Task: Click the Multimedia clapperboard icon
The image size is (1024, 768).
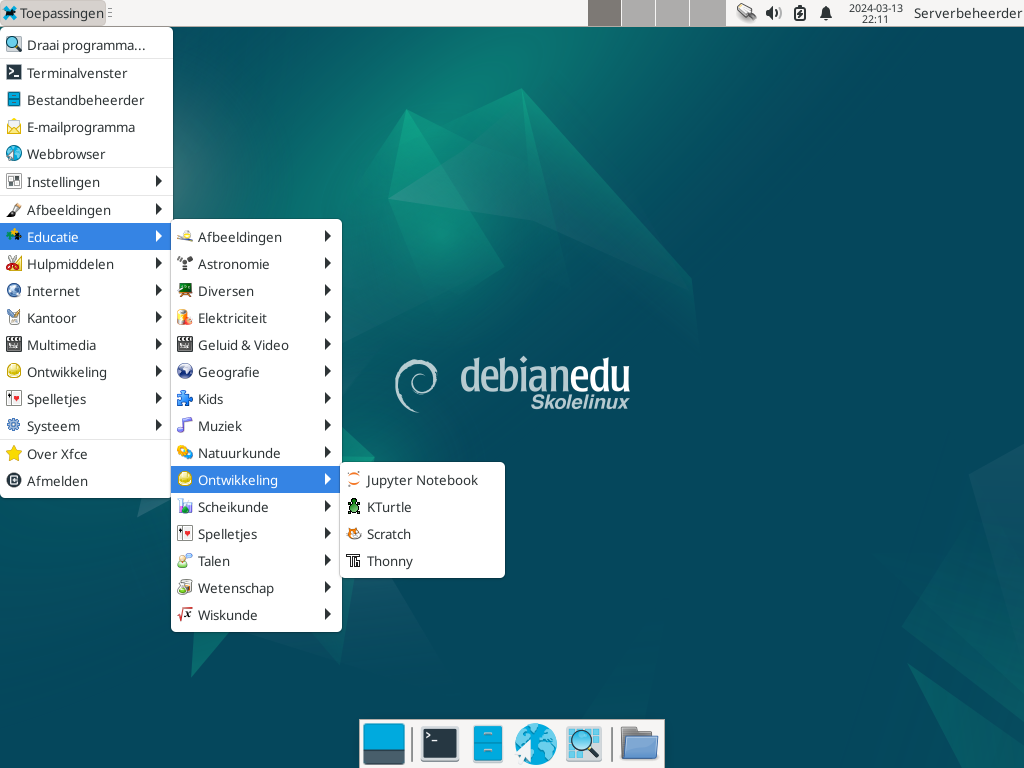Action: click(x=14, y=344)
